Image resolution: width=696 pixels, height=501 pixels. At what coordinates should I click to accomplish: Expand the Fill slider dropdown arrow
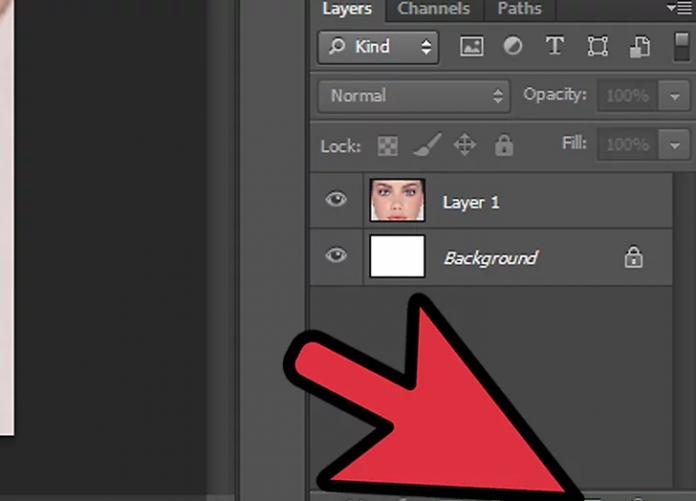click(677, 145)
